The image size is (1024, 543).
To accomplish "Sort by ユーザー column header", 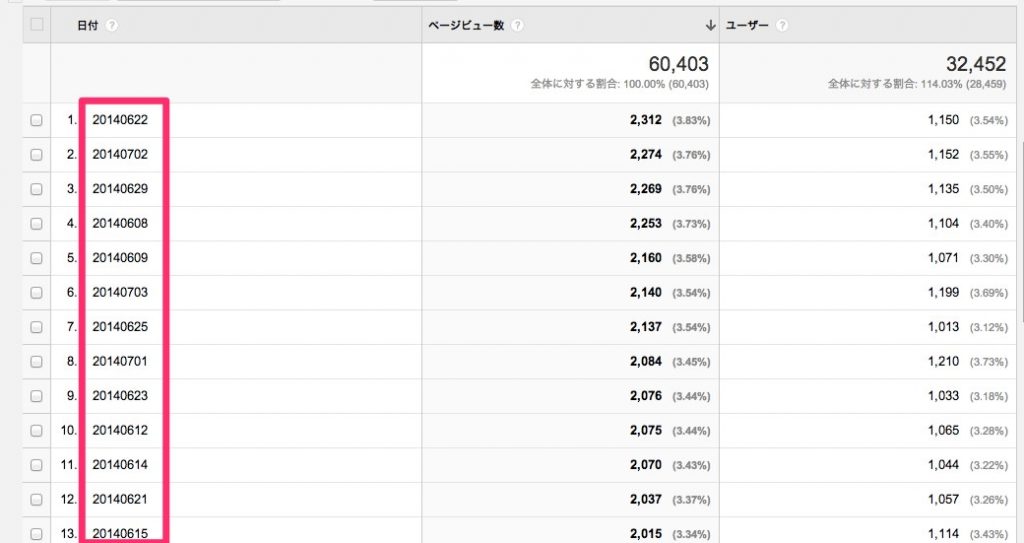I will (747, 25).
